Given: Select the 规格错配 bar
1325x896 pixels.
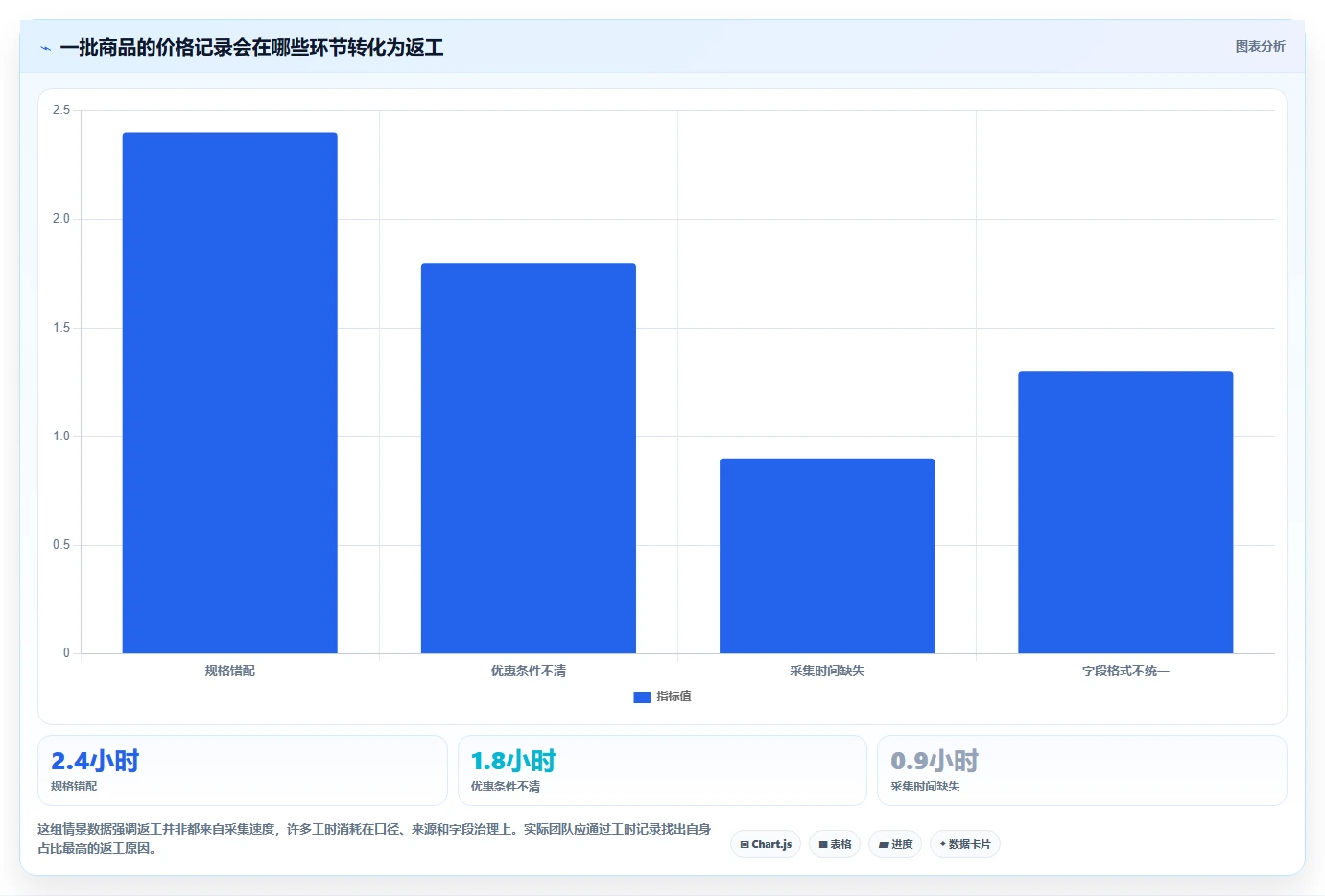Looking at the screenshot, I should pos(229,393).
